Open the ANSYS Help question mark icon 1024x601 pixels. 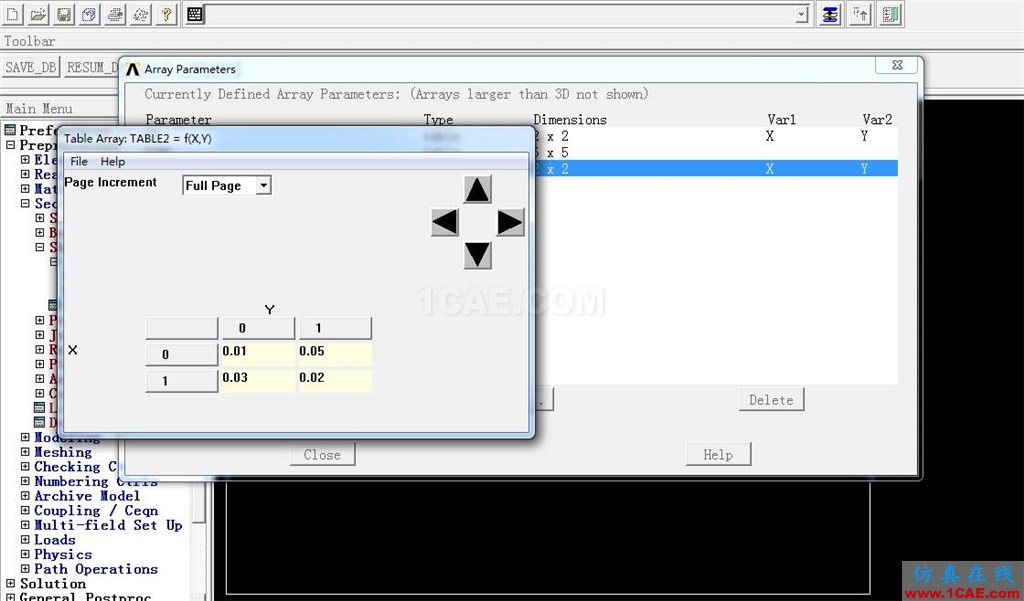[x=167, y=14]
